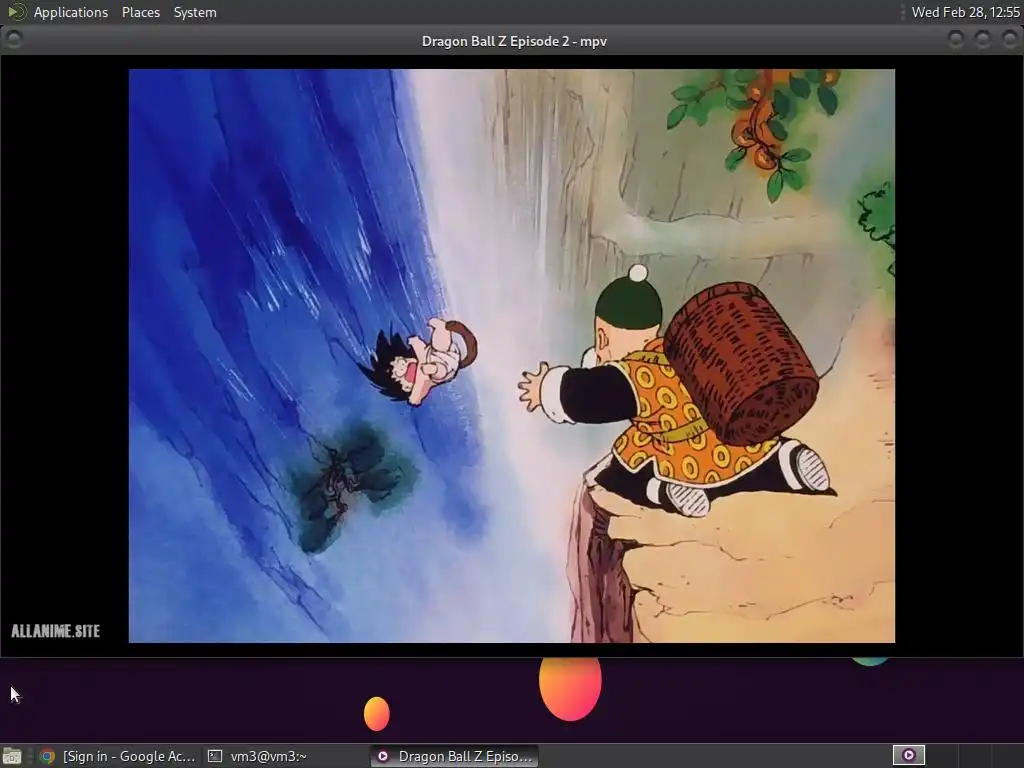Click the distro logo icon beside Applications
Screen dimensions: 1024x768
[16, 12]
